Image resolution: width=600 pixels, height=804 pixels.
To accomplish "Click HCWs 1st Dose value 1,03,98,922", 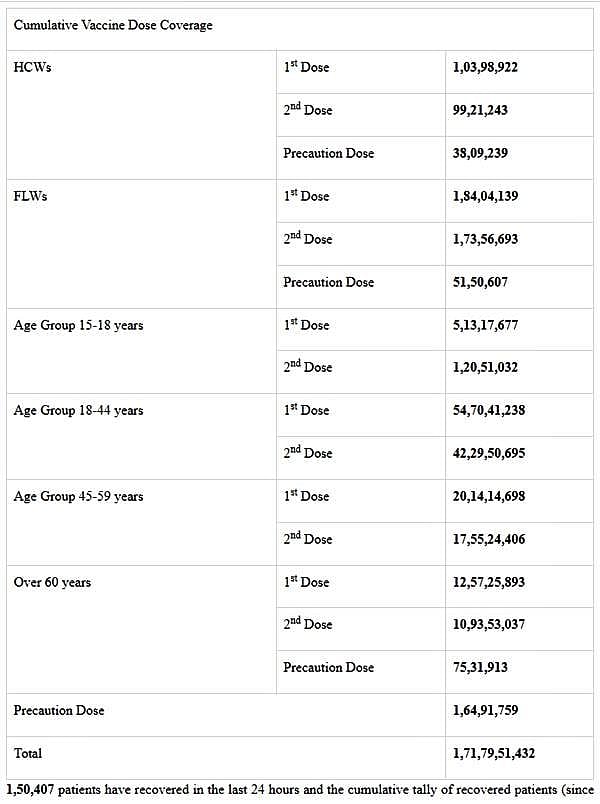I will [x=485, y=67].
